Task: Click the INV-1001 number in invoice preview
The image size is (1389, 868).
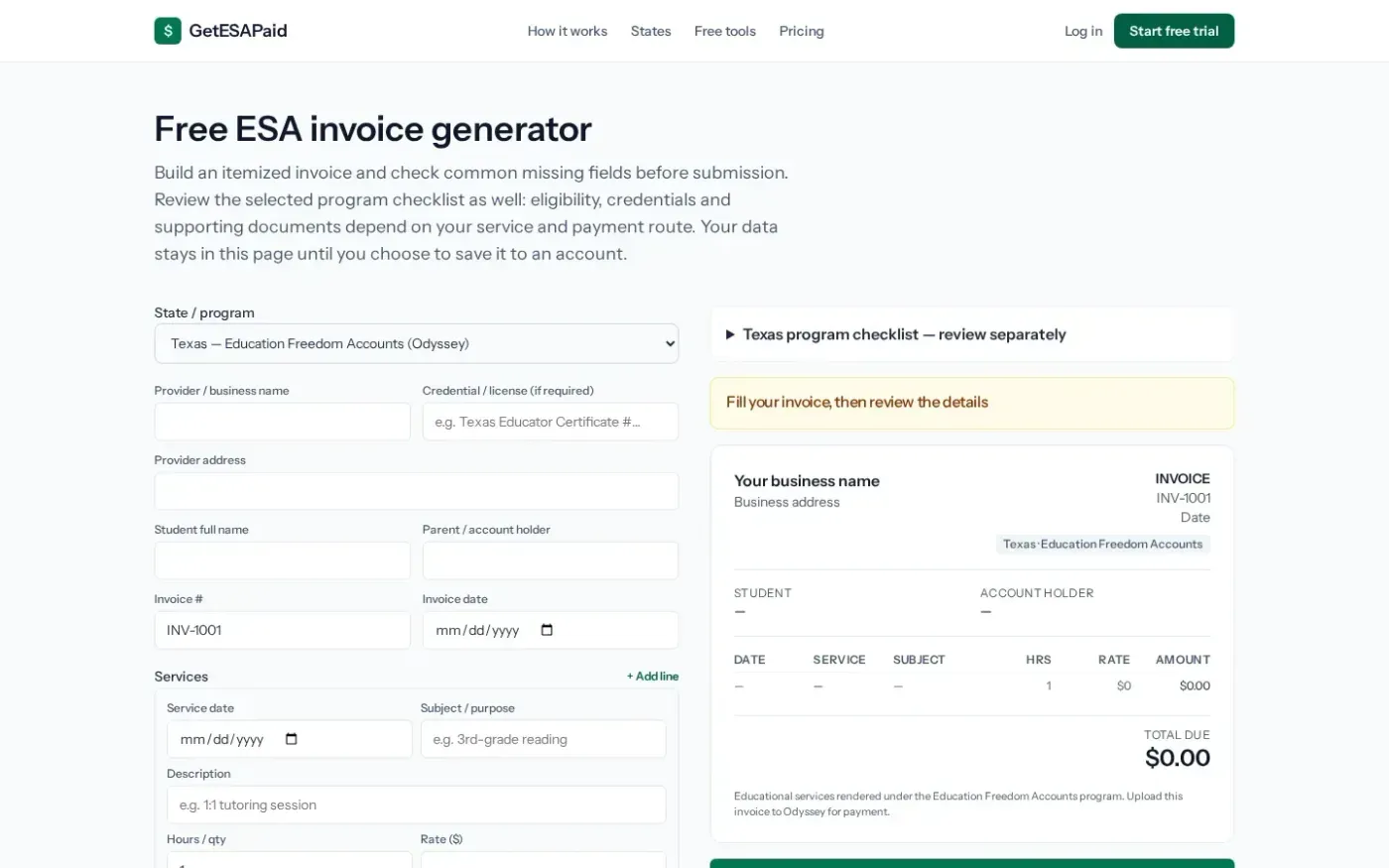Action: pos(1184,498)
